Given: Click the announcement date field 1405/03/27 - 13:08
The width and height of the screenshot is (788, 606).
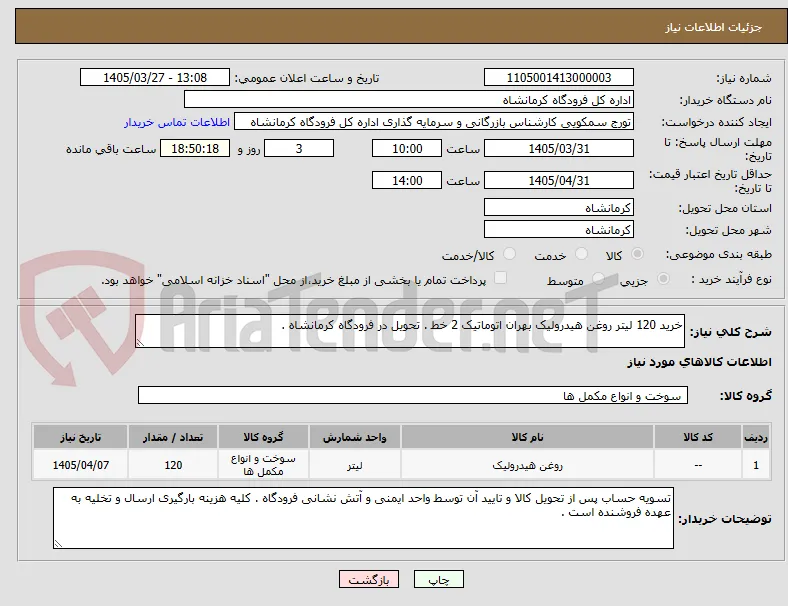Looking at the screenshot, I should pyautogui.click(x=155, y=77).
